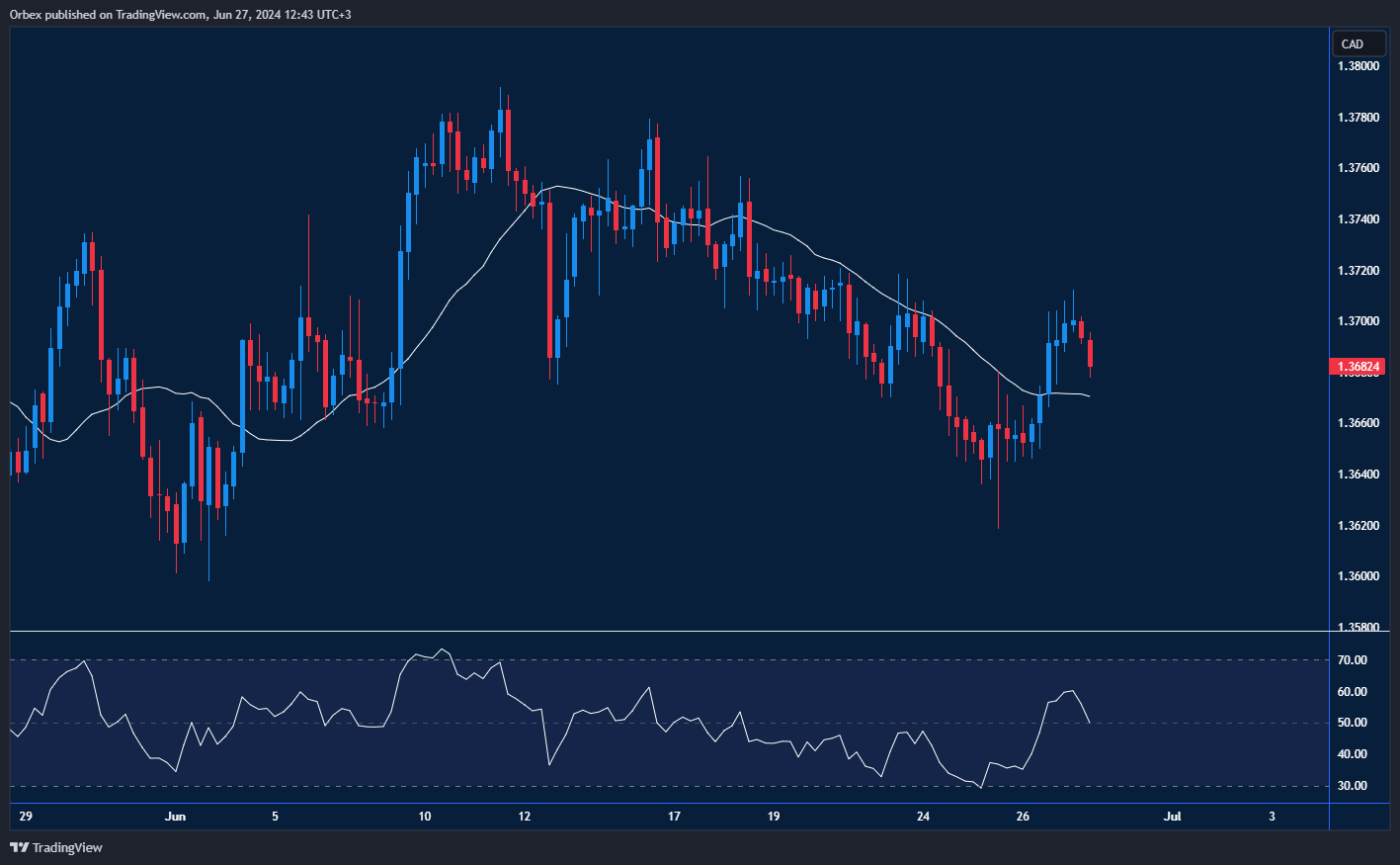This screenshot has height=865, width=1400.
Task: Click the 17 date label on time axis
Action: pos(674,817)
